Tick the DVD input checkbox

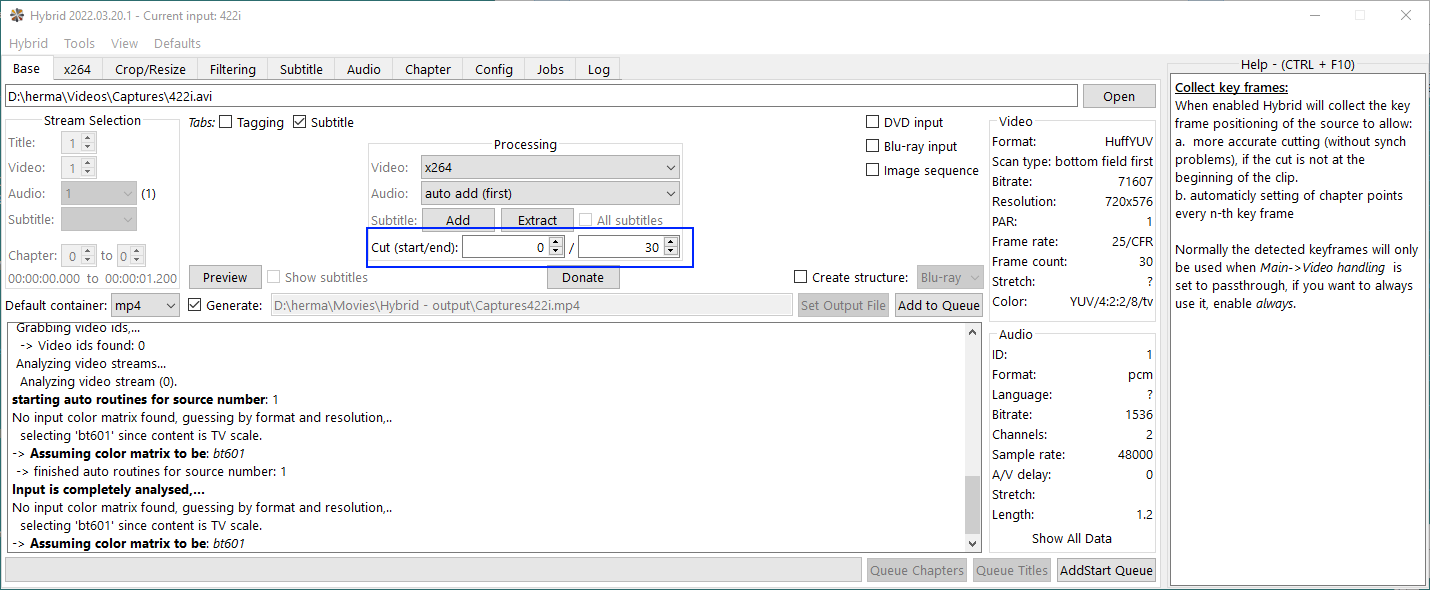873,122
